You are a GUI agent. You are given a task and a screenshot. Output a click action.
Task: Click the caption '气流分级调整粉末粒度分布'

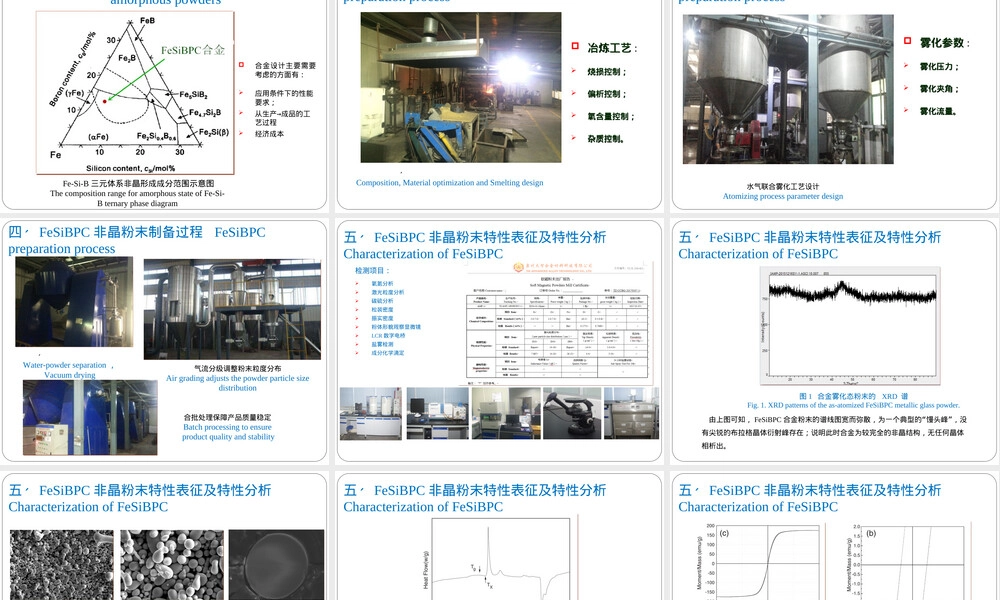tap(237, 369)
